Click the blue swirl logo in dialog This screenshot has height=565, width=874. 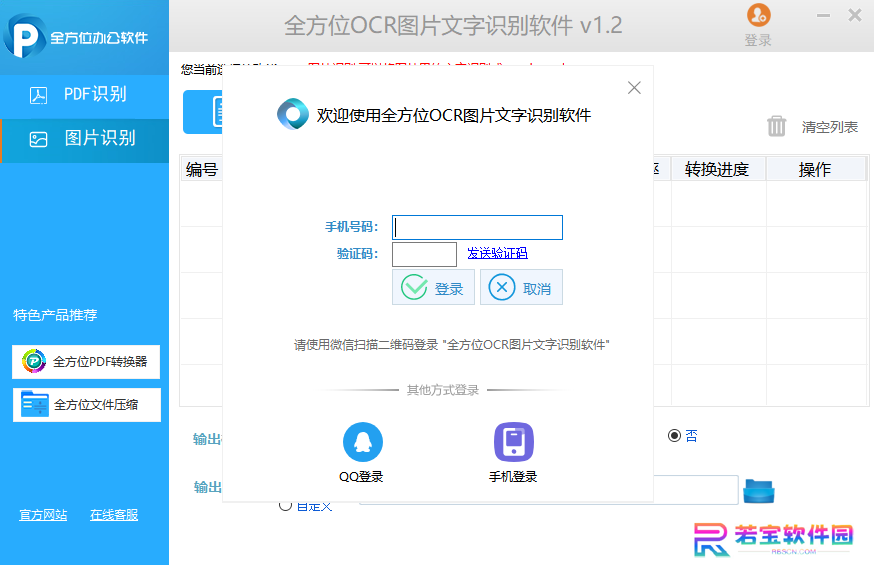[x=293, y=114]
